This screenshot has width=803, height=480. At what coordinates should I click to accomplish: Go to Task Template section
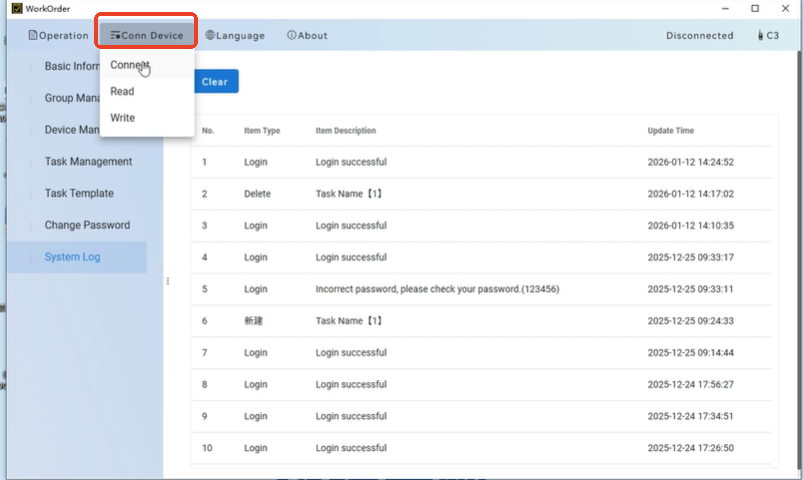point(79,194)
